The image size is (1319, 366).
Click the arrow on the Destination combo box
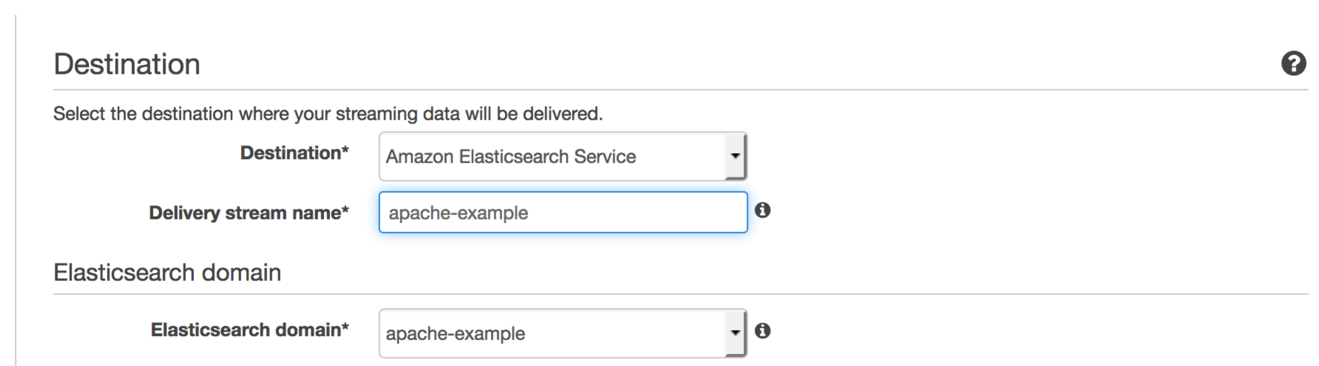coord(736,156)
